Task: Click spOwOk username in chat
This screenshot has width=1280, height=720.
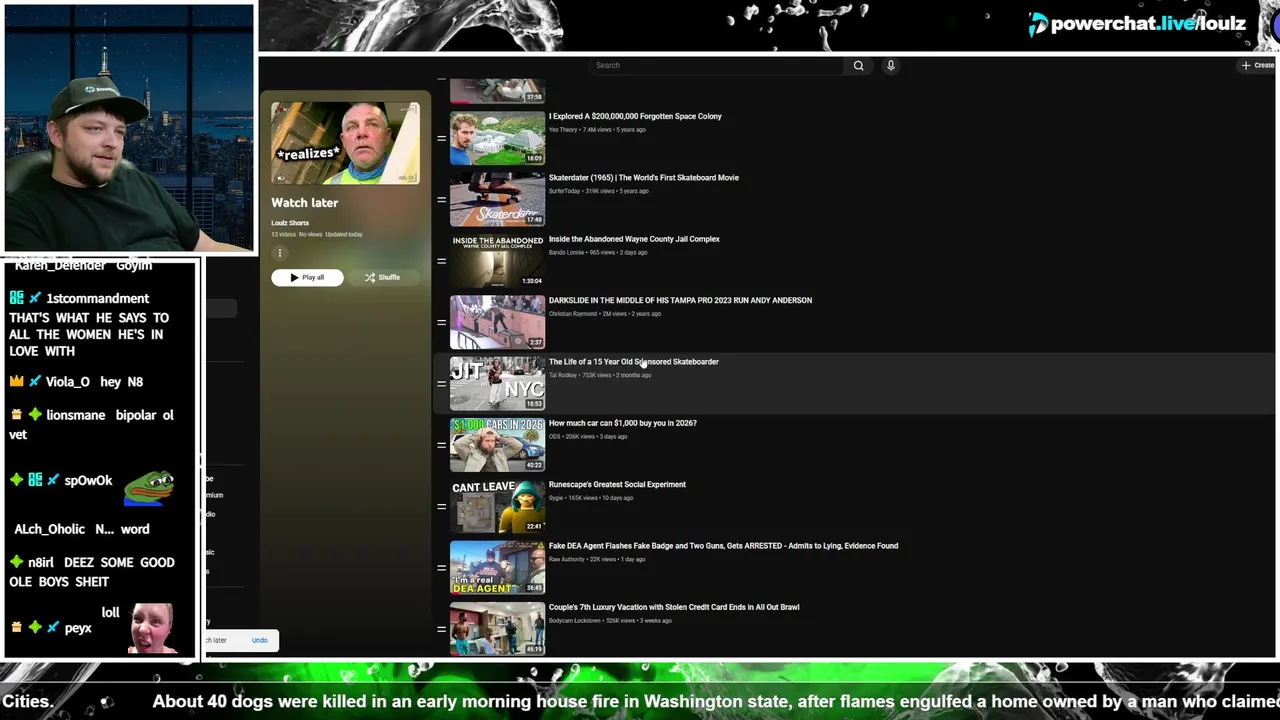Action: point(88,481)
